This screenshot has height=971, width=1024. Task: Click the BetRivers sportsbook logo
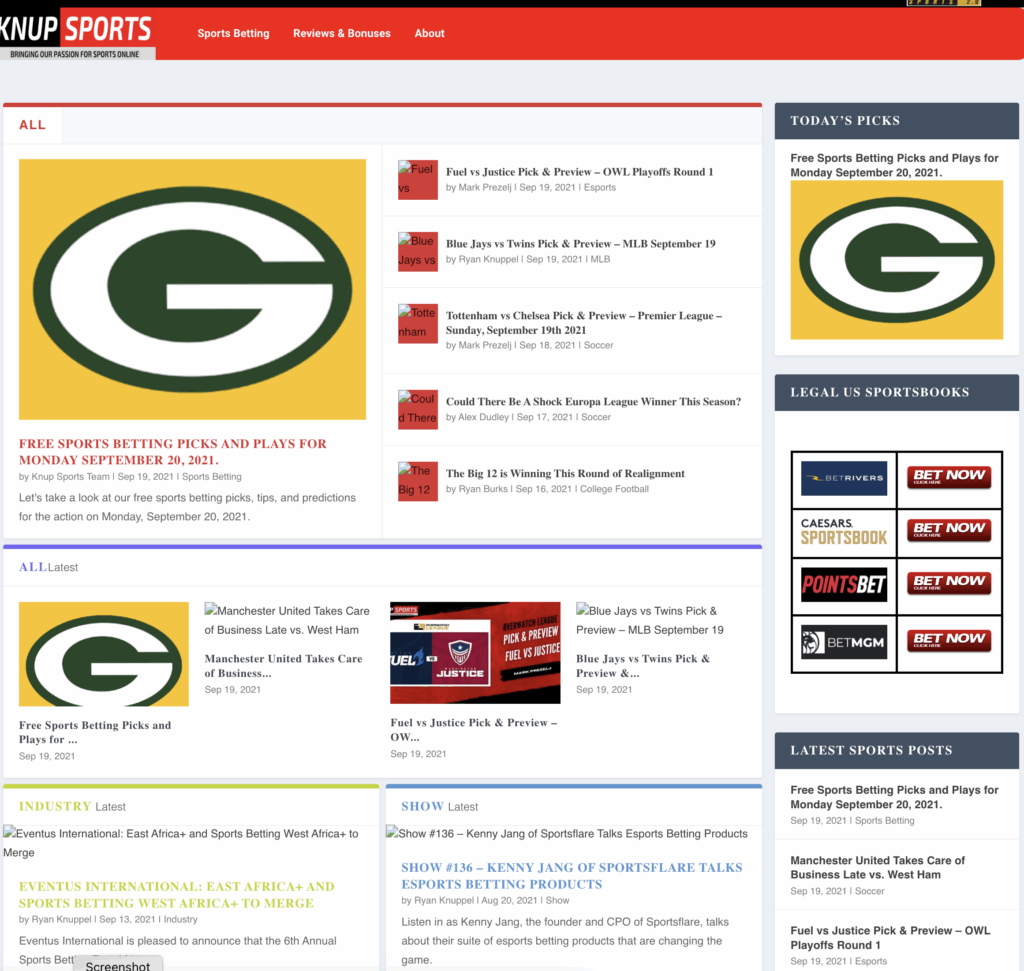pos(844,478)
